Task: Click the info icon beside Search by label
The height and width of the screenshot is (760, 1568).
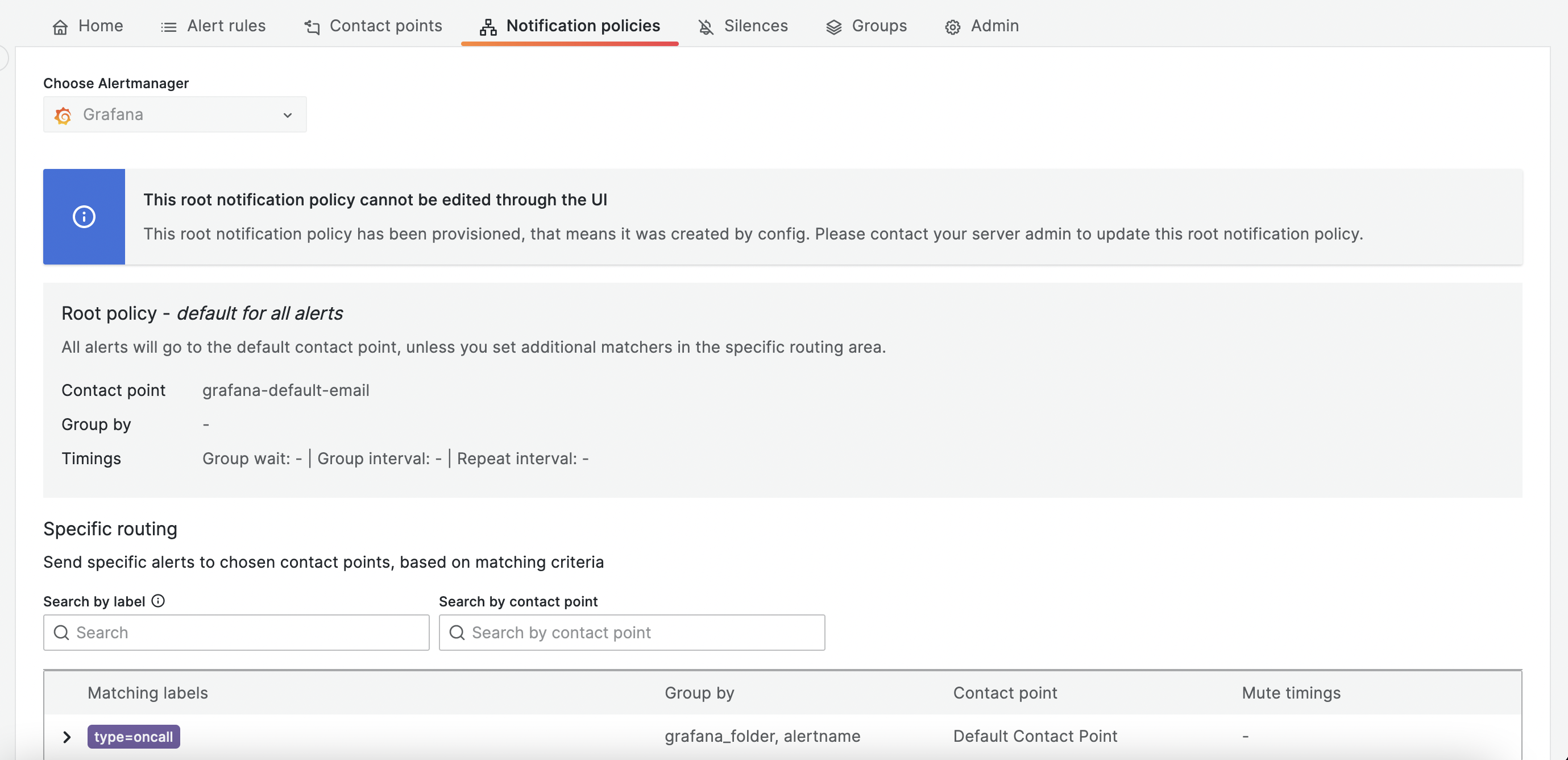Action: 157,601
